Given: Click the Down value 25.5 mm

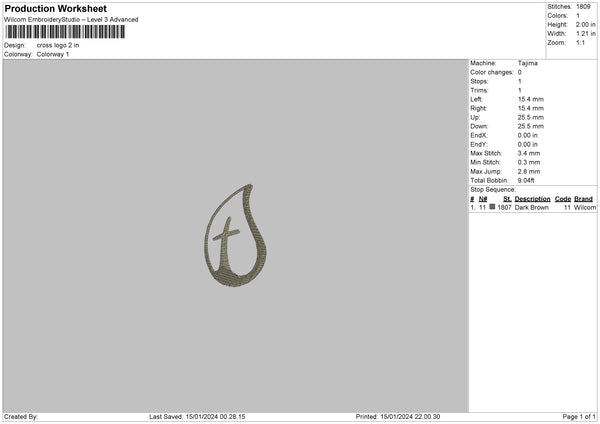Looking at the screenshot, I should (531, 126).
